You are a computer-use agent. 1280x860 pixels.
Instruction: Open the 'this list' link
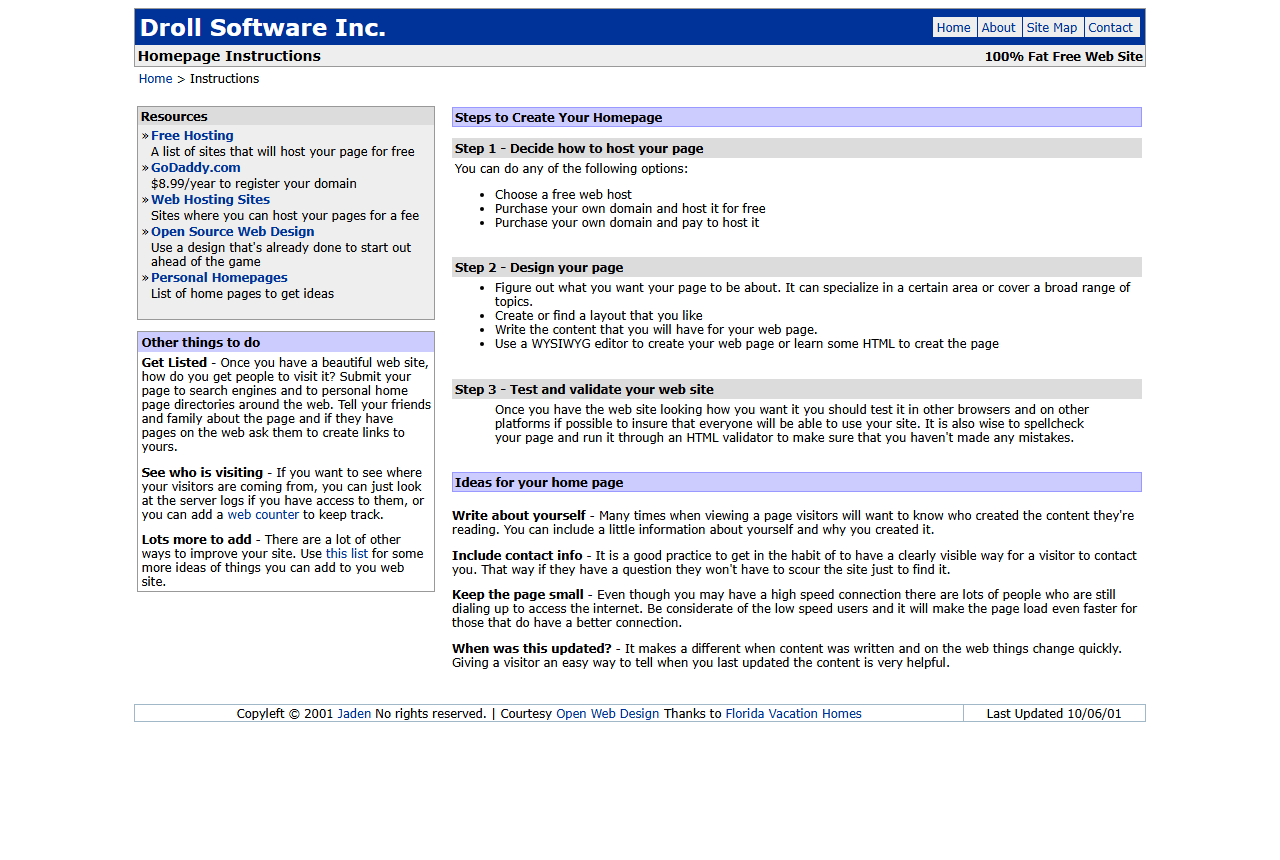click(347, 553)
